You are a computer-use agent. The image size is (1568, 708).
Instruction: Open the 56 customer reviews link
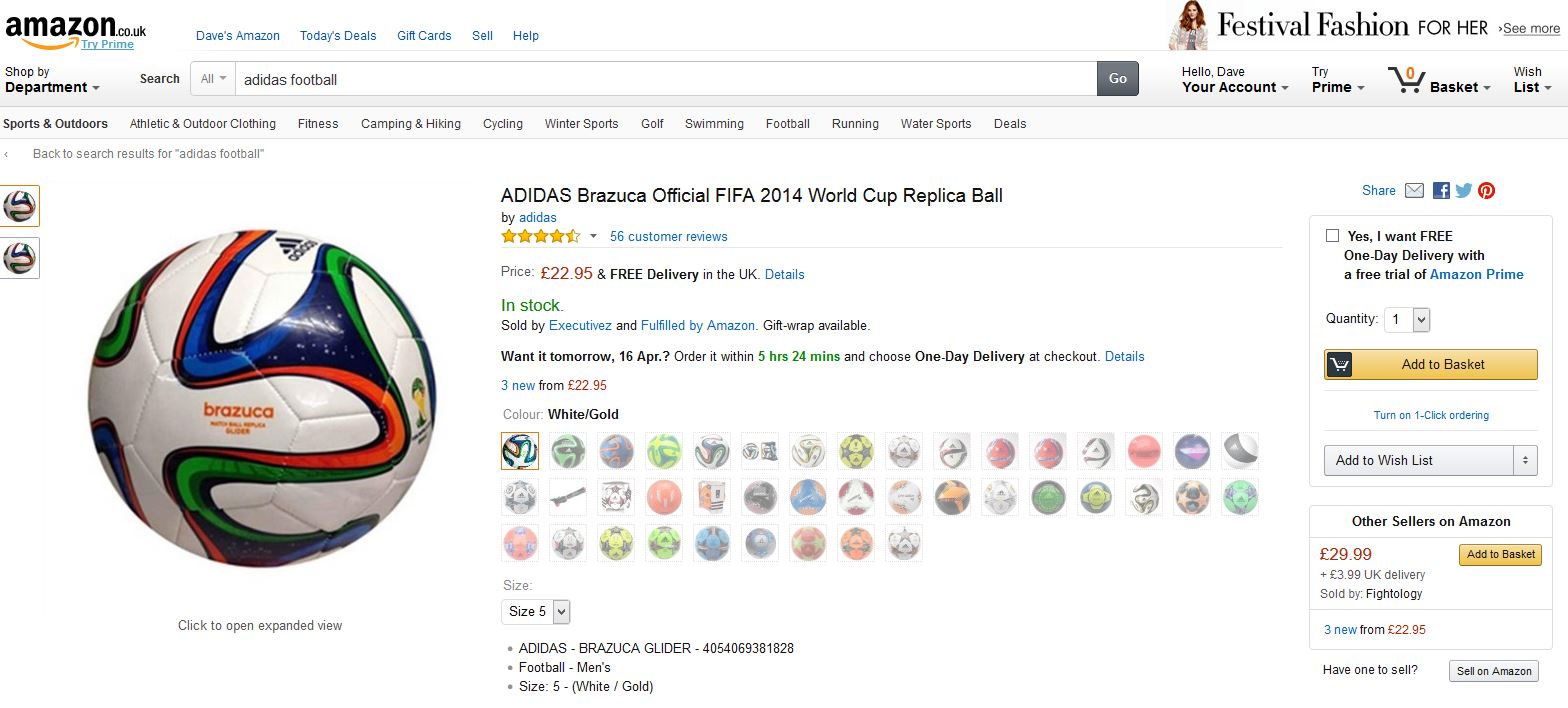669,237
